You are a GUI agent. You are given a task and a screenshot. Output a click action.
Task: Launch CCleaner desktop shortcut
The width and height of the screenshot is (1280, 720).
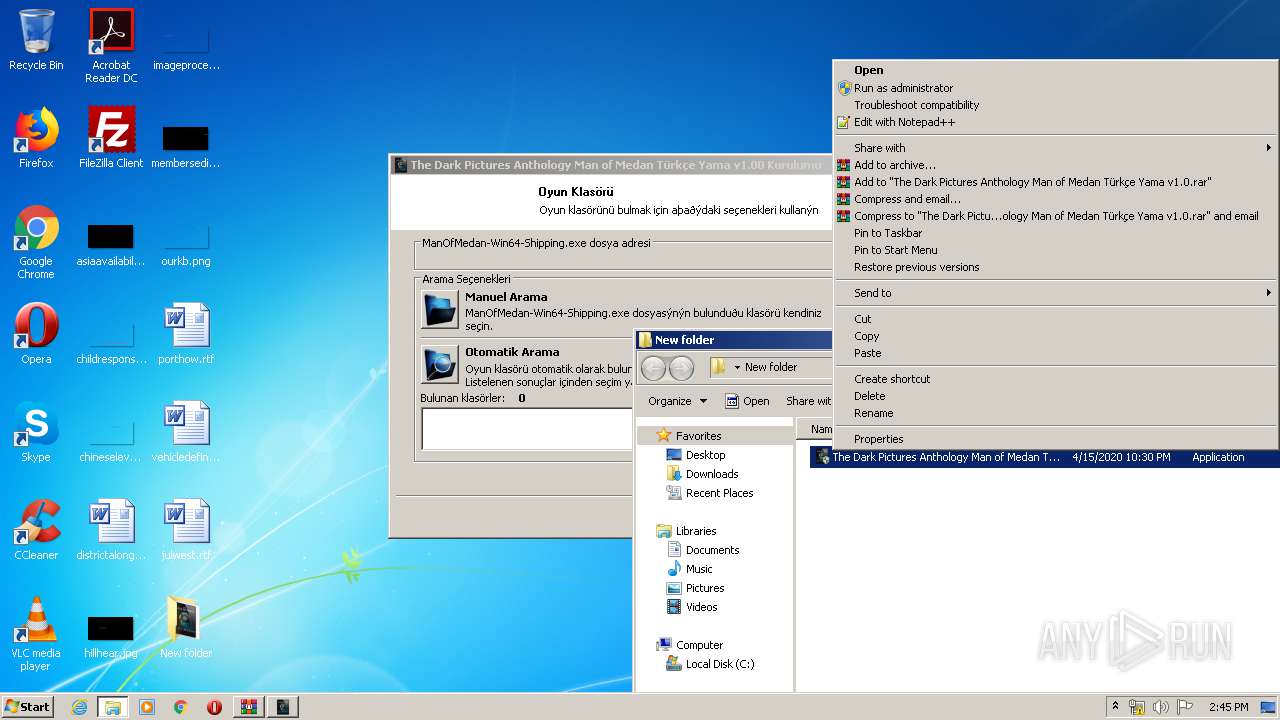36,530
